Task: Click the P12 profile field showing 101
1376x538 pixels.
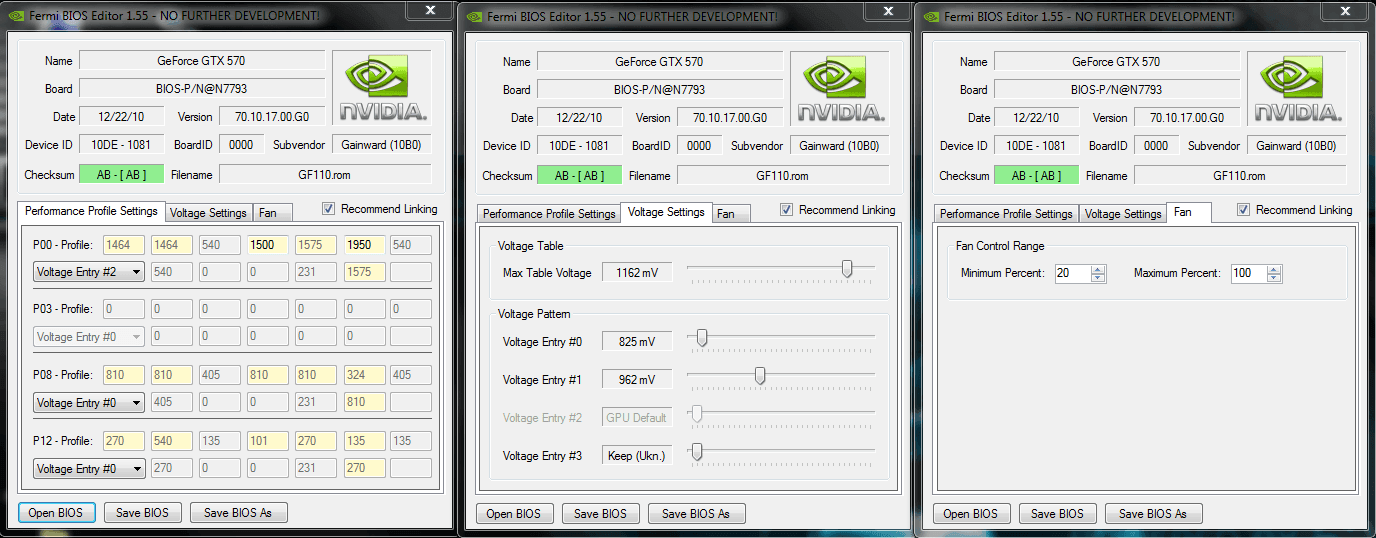Action: (x=267, y=441)
